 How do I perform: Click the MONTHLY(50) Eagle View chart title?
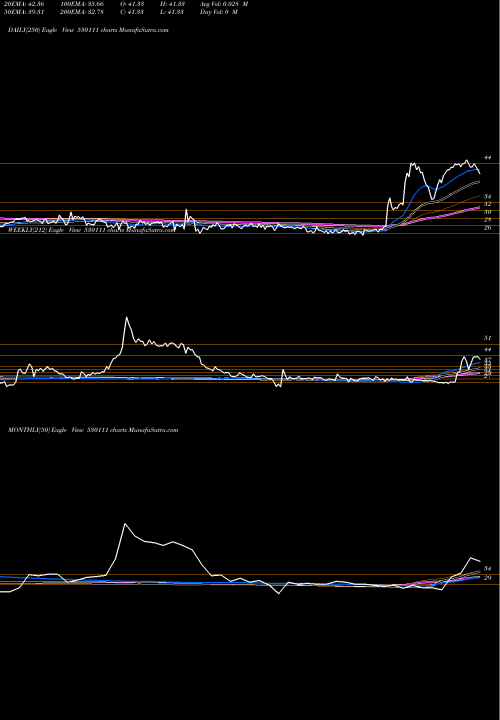pos(93,430)
